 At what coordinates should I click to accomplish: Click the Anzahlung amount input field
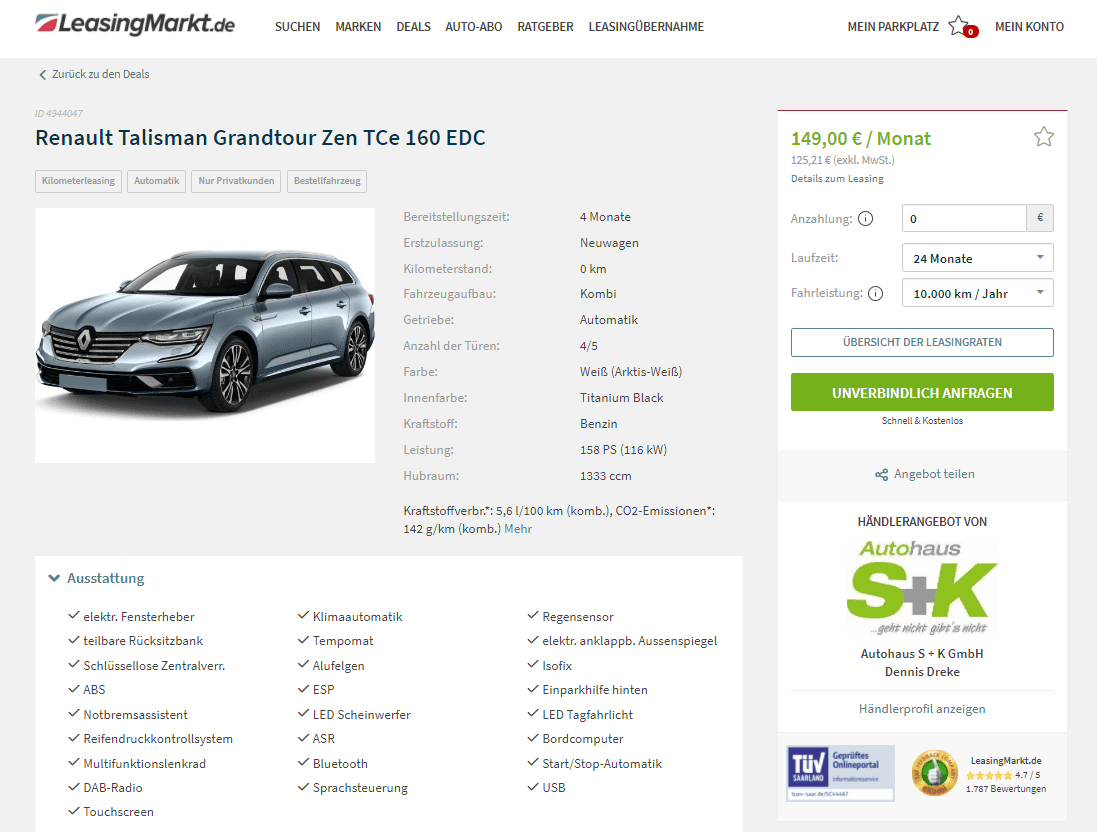[964, 218]
